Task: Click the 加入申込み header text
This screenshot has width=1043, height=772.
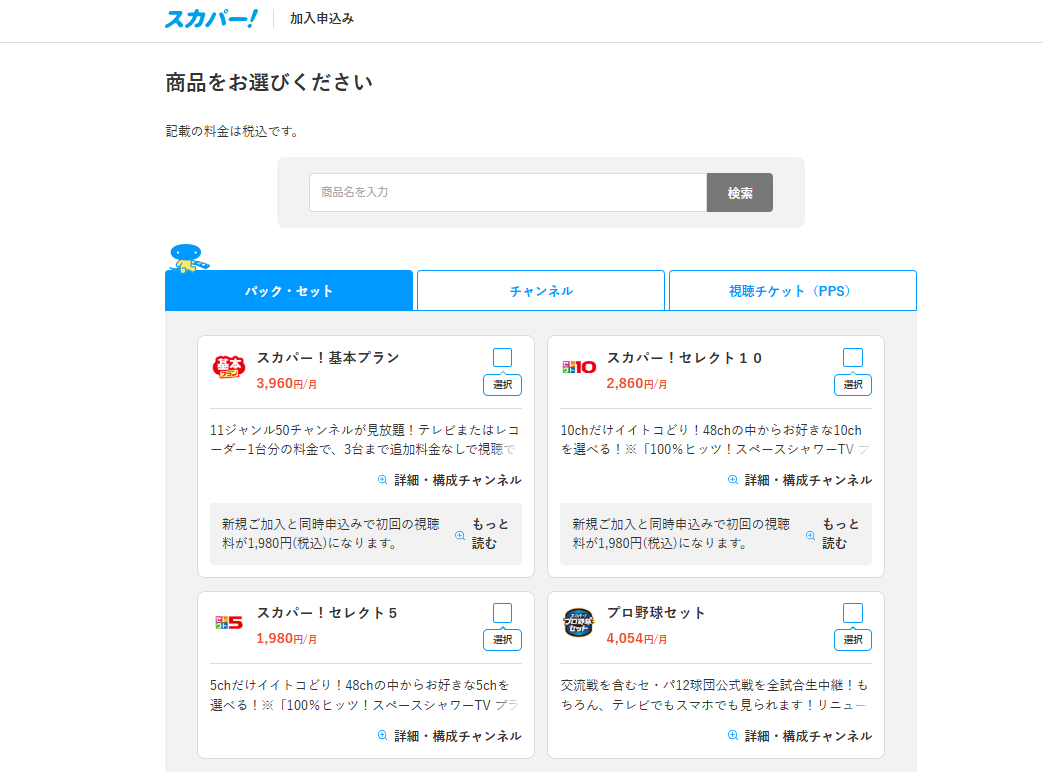Action: click(322, 19)
